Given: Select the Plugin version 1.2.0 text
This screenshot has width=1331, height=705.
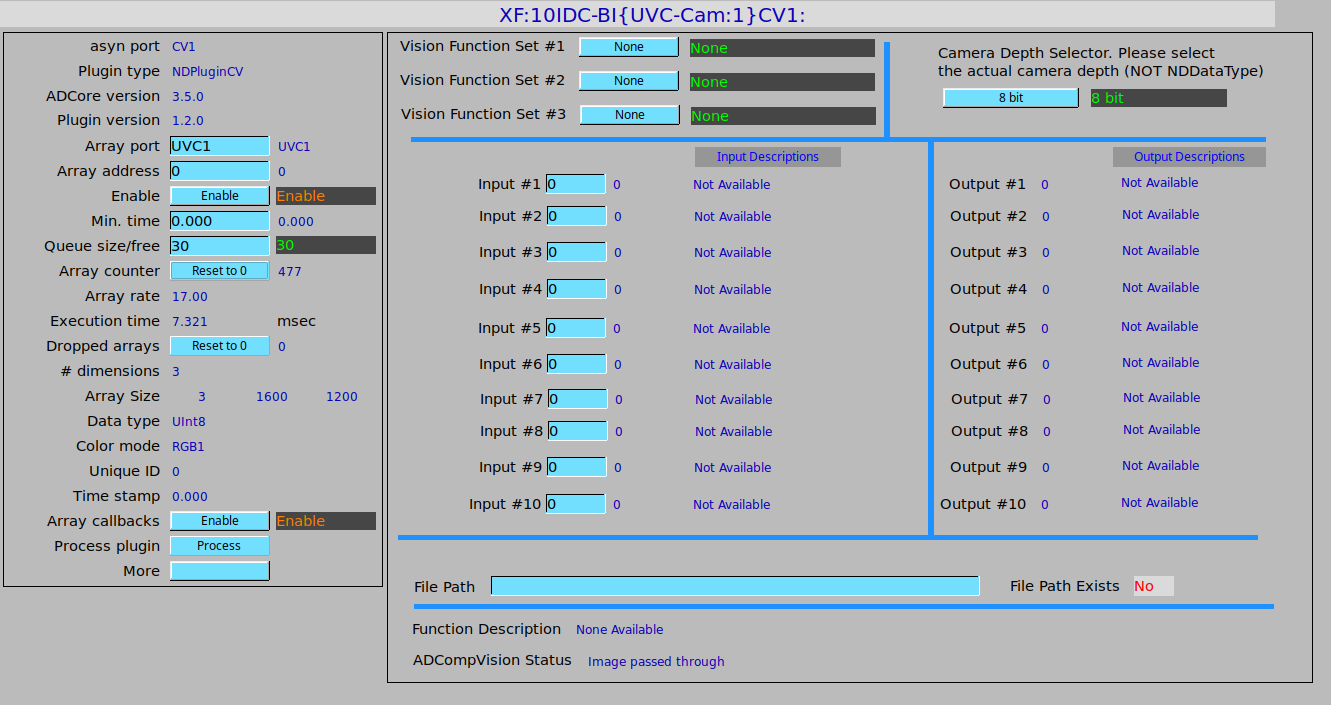Looking at the screenshot, I should [188, 121].
